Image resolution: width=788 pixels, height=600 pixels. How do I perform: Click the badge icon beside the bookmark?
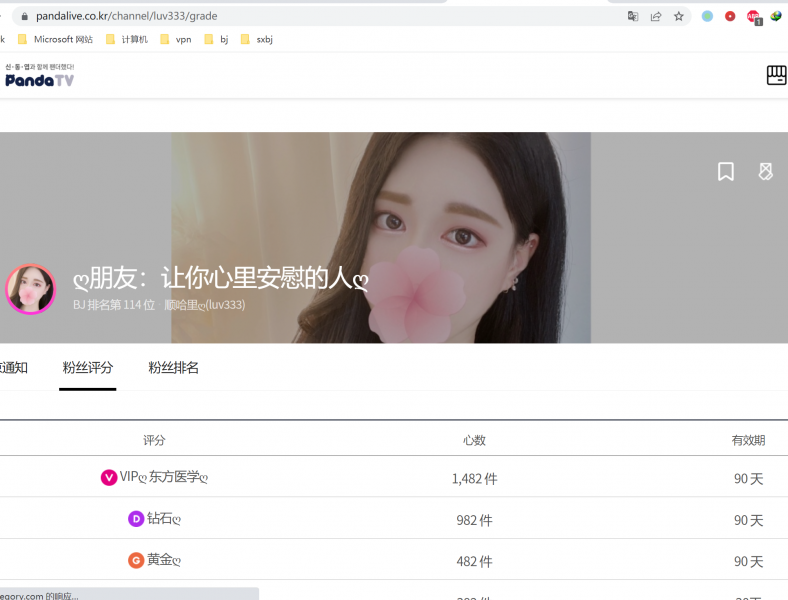[765, 172]
